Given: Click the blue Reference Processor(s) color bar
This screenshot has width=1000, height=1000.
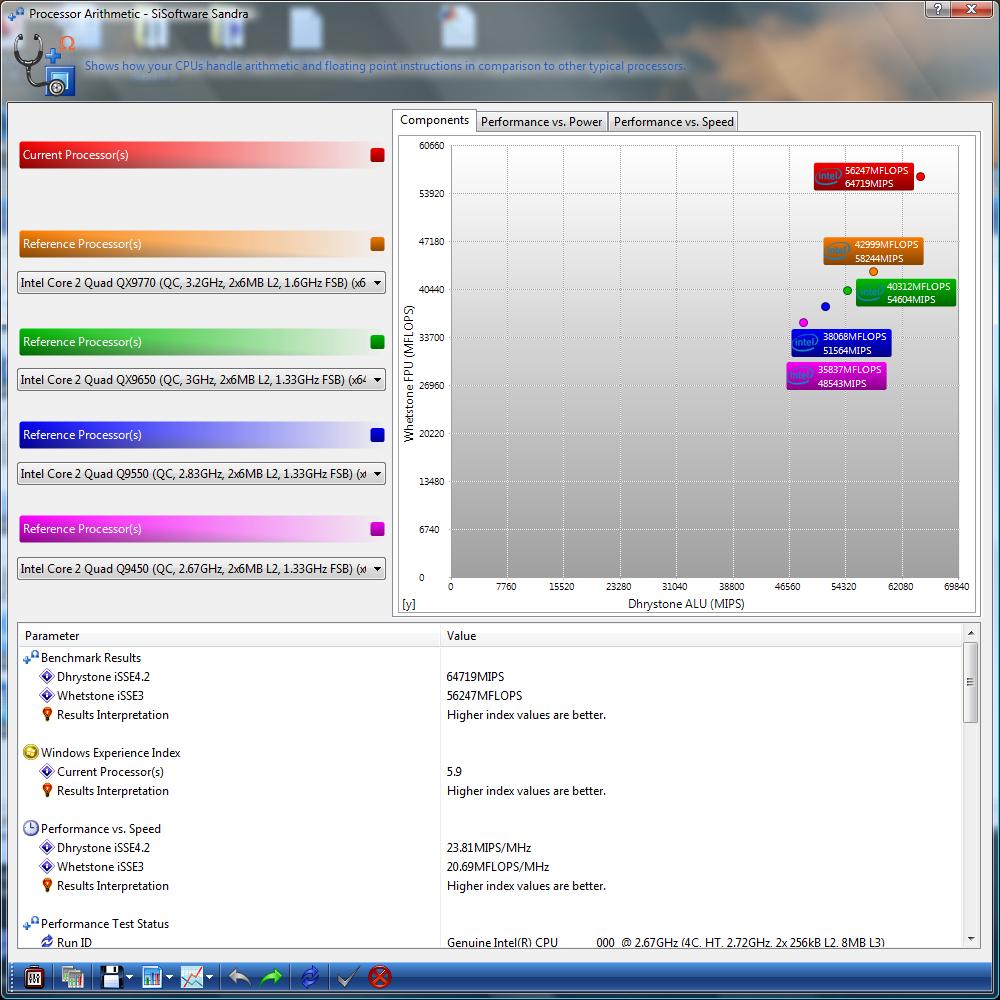Looking at the screenshot, I should coord(202,435).
